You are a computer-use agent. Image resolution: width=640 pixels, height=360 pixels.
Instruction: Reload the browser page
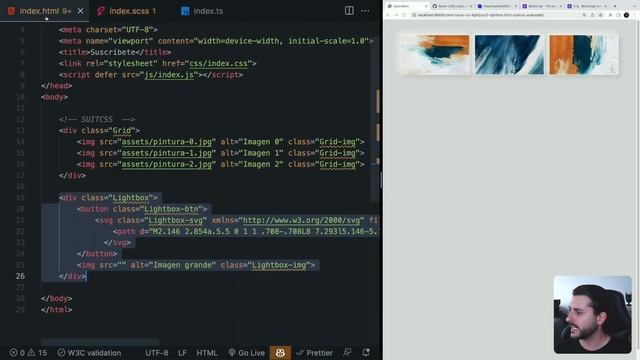tap(404, 15)
